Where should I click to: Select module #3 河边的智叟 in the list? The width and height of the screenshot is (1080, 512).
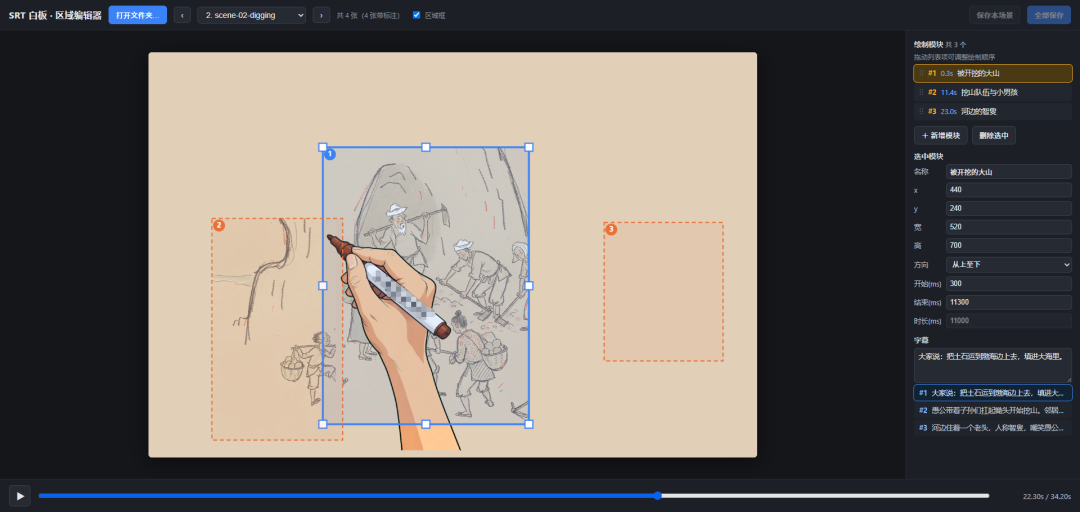pos(993,111)
